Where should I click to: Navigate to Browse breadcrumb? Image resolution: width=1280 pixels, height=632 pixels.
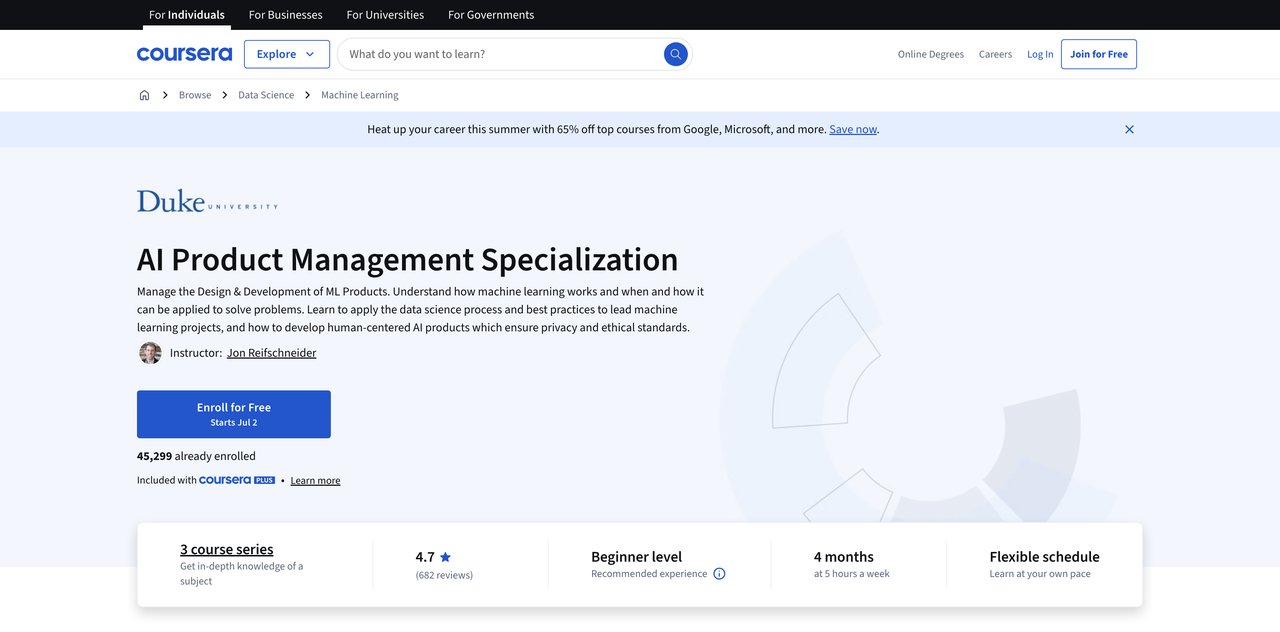click(x=195, y=95)
